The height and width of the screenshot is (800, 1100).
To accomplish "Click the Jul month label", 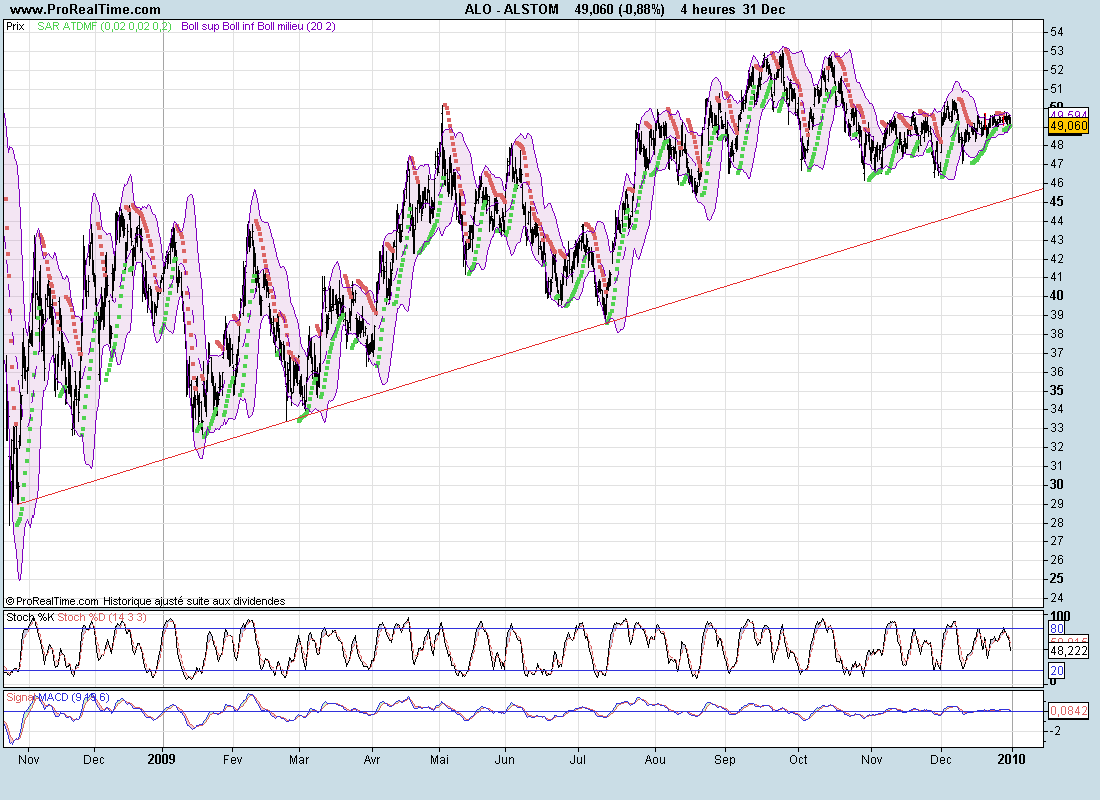I will 578,759.
